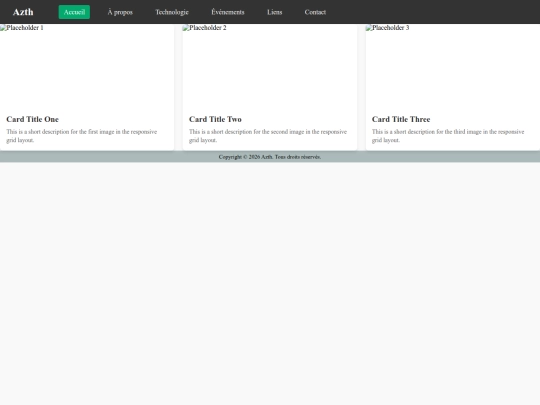Click the Card Title One heading
540x405 pixels.
point(32,119)
